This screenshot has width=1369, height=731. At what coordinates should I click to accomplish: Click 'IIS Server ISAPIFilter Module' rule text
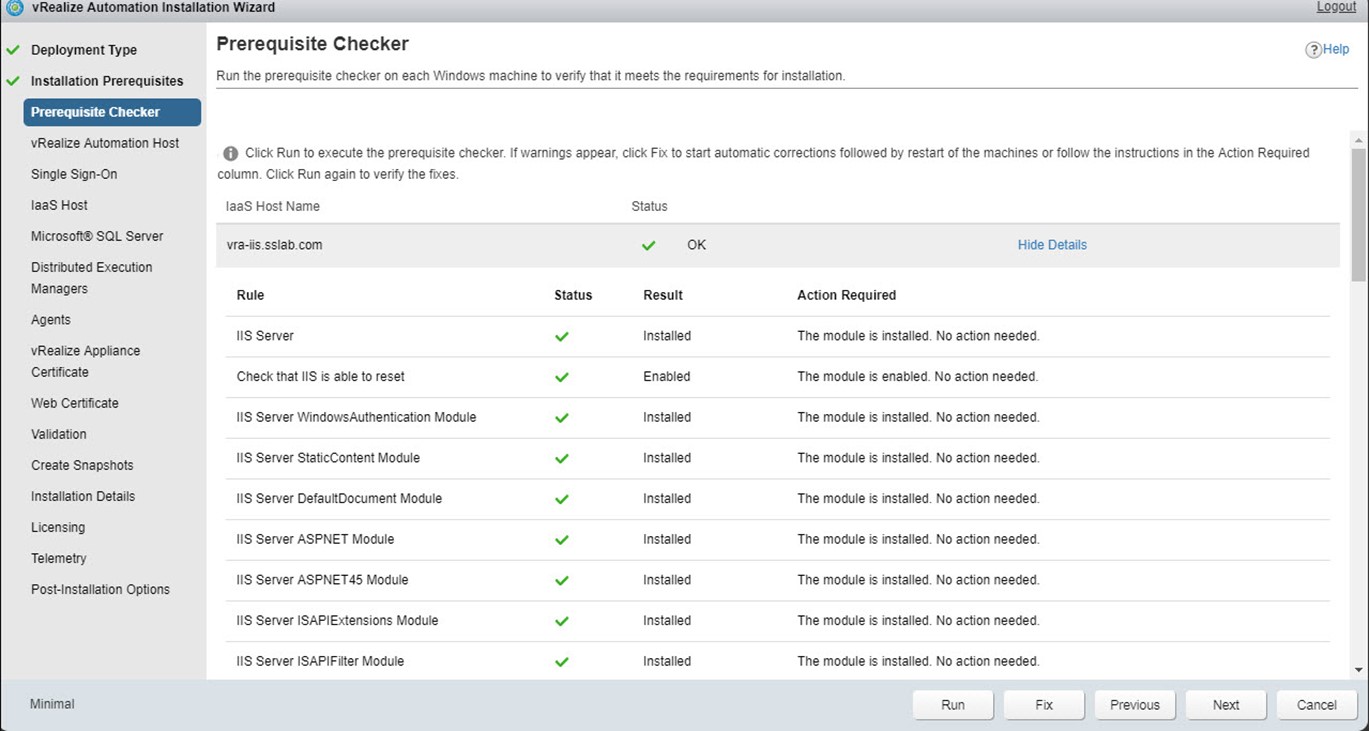tap(320, 661)
